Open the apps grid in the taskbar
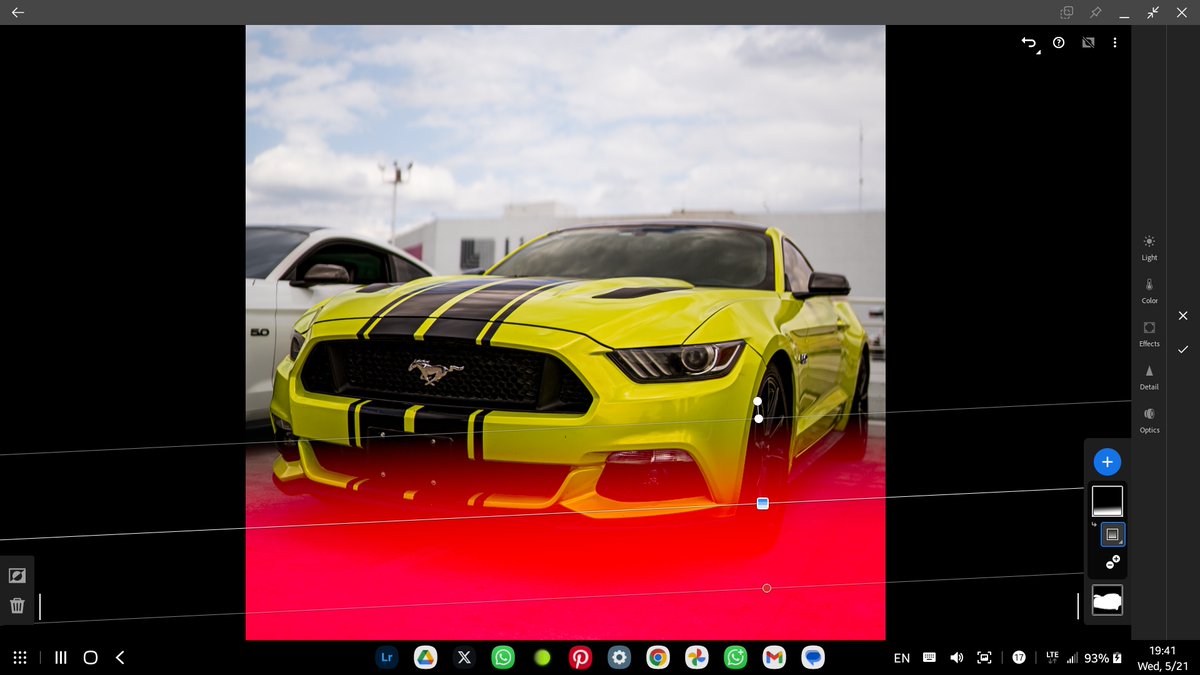The height and width of the screenshot is (675, 1200). pyautogui.click(x=19, y=658)
